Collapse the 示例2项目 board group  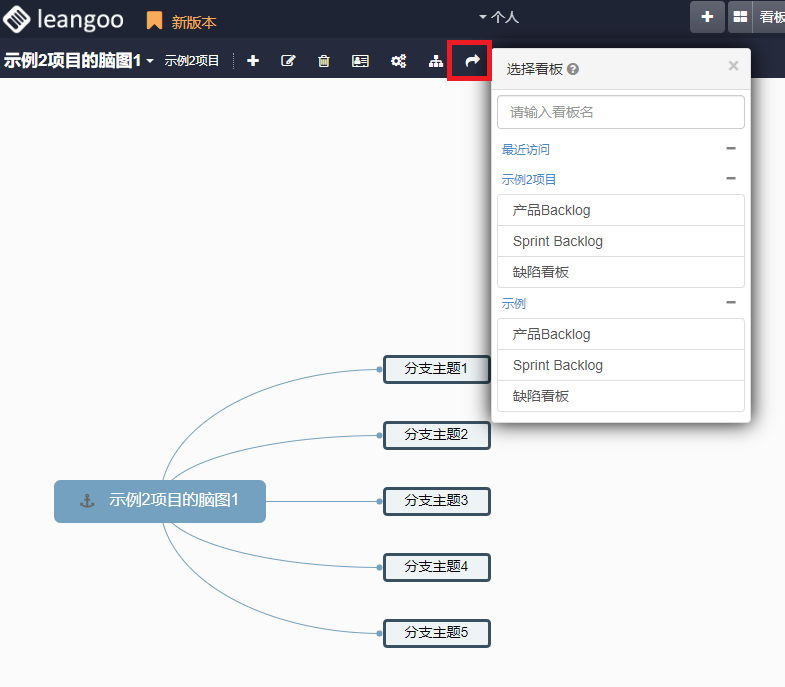point(730,179)
